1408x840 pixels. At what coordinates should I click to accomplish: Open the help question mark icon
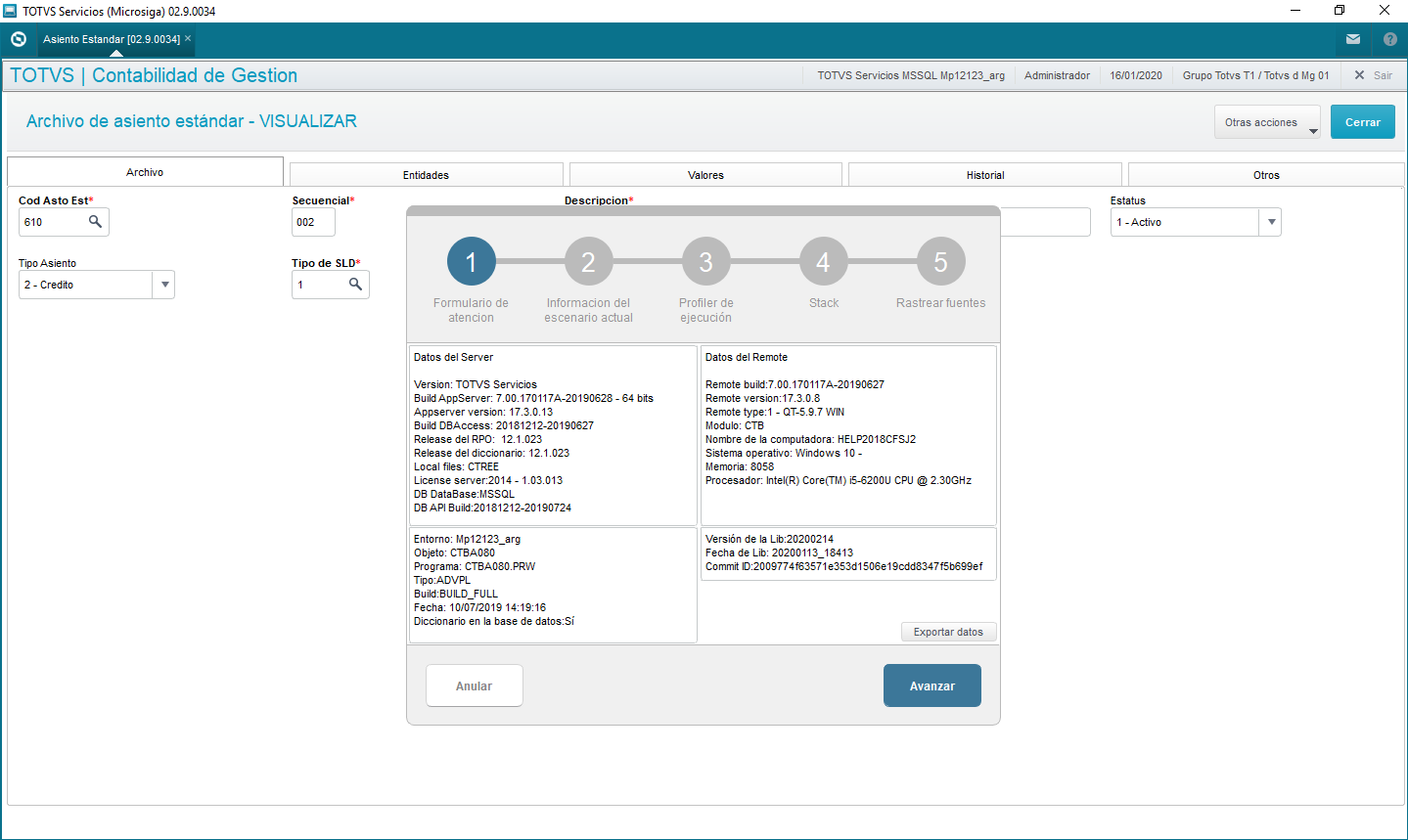pos(1390,39)
